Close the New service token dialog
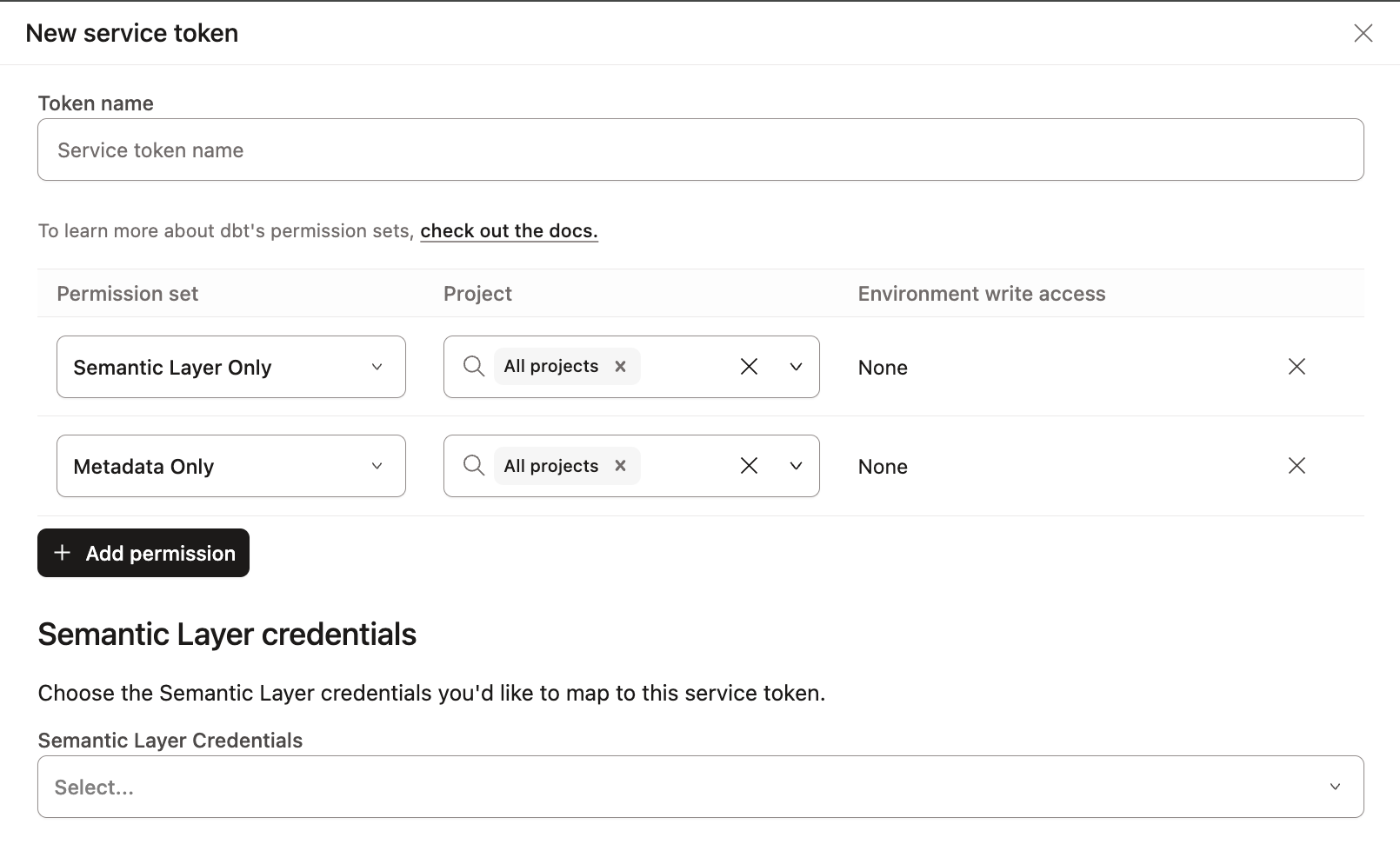Screen dimensions: 1400x864 tap(1363, 33)
